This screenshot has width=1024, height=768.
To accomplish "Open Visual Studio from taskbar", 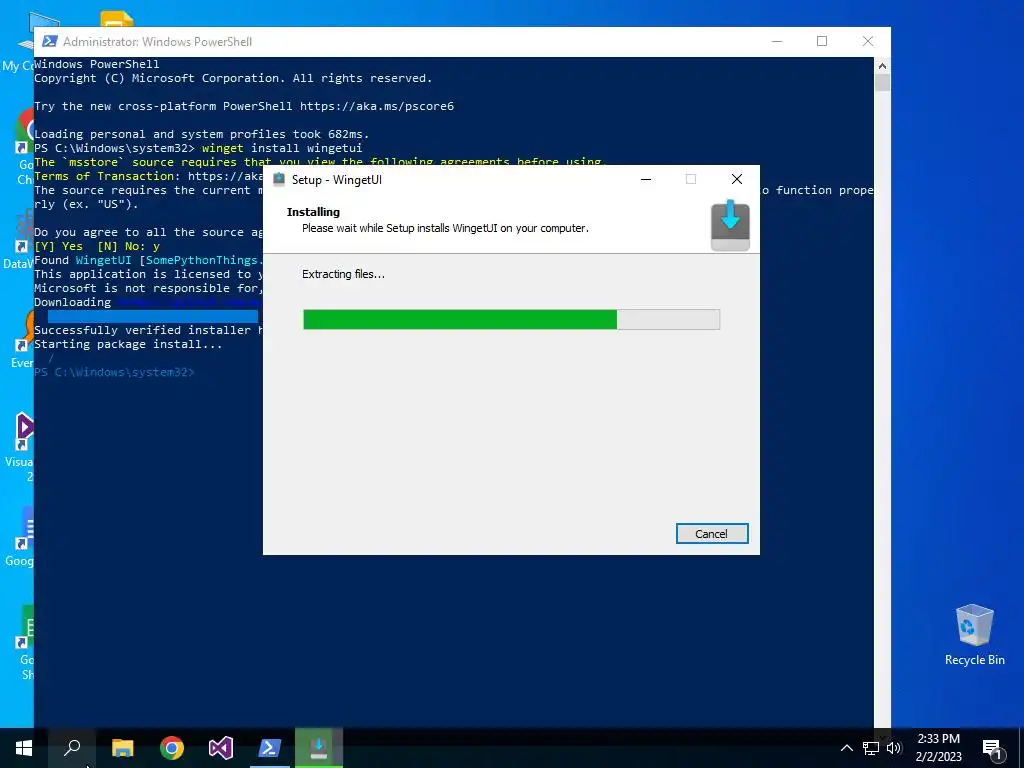I will point(221,748).
